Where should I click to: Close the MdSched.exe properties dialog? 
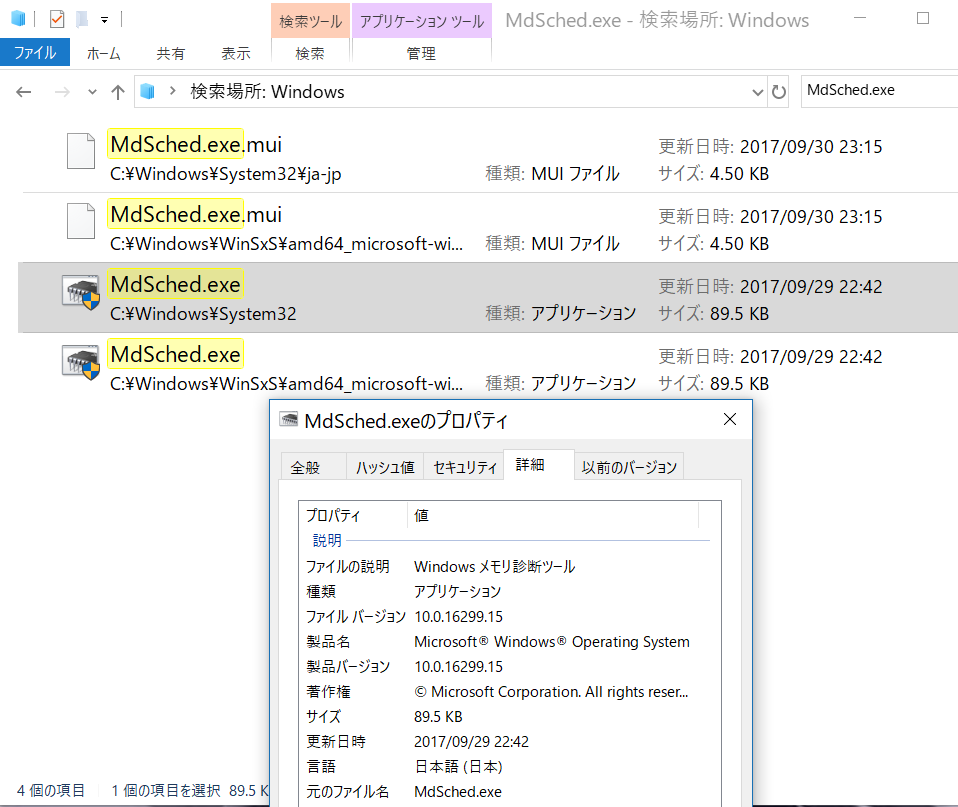pyautogui.click(x=729, y=419)
